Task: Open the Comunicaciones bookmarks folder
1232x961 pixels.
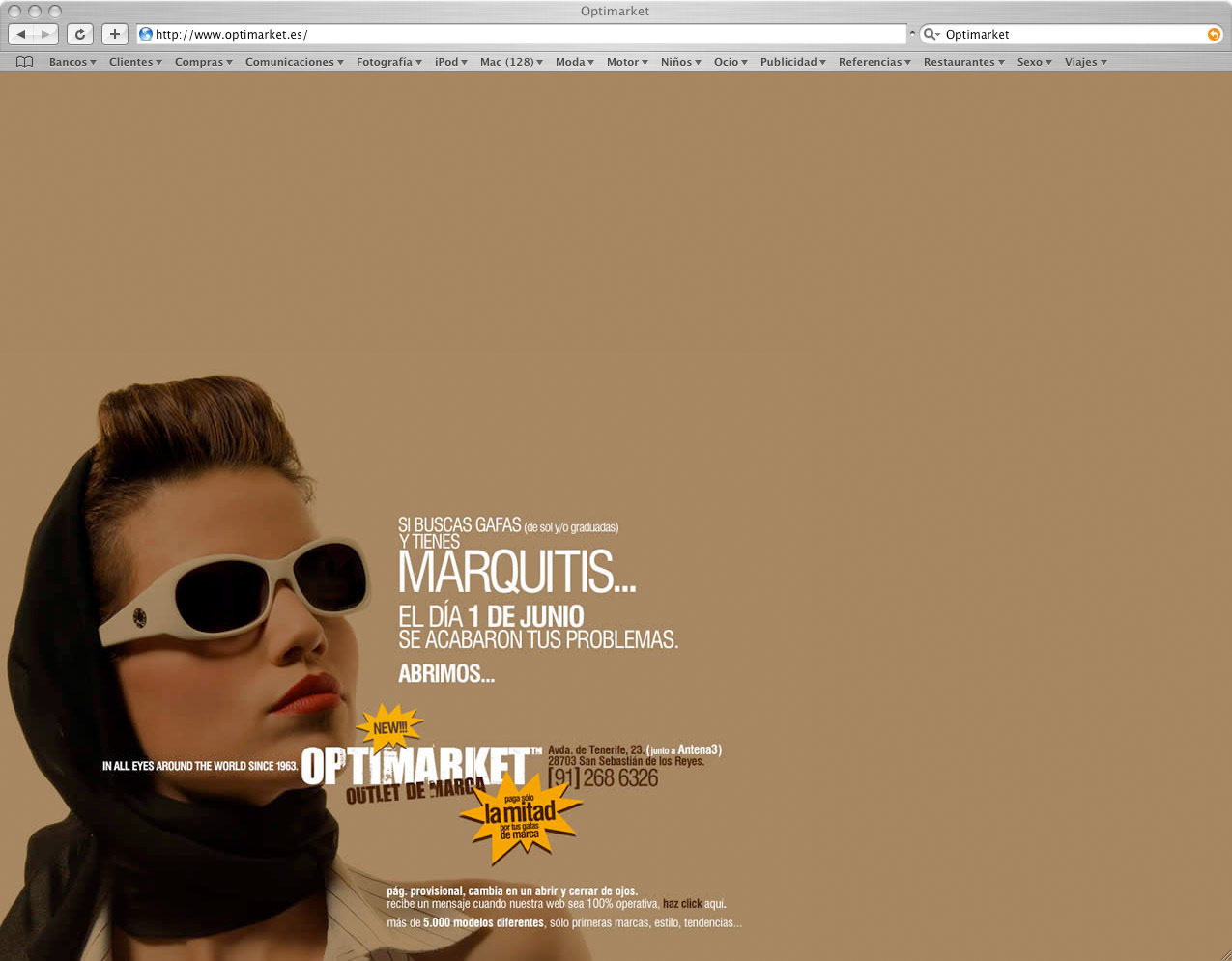Action: click(295, 62)
